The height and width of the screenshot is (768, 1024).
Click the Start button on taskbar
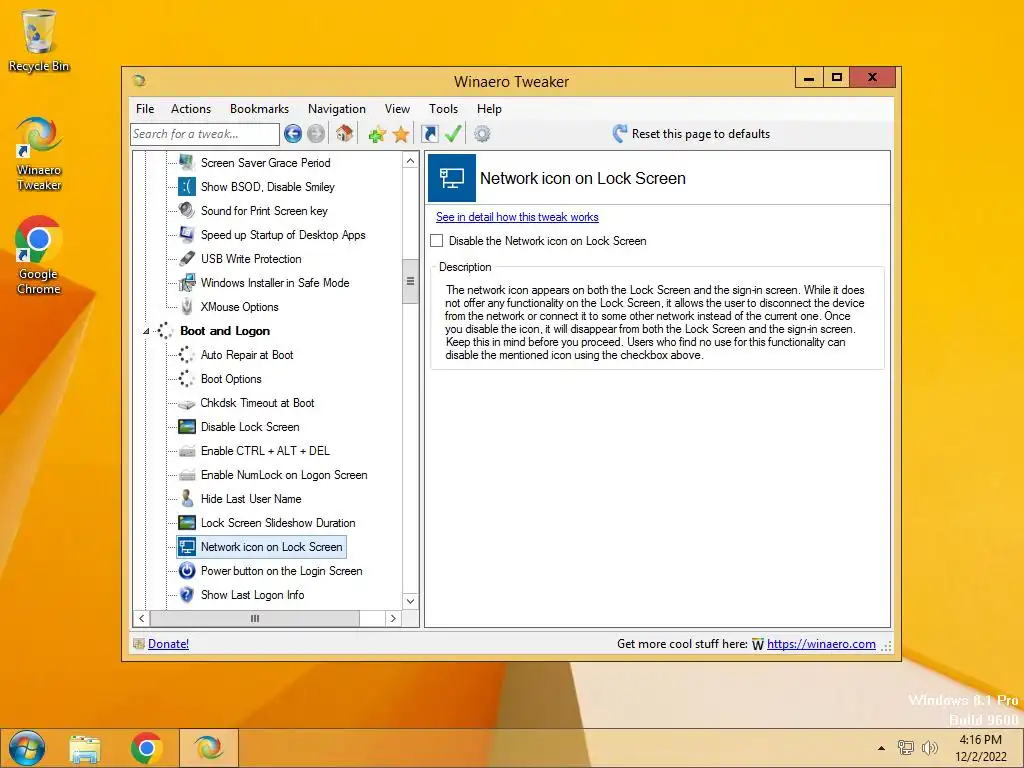click(27, 748)
